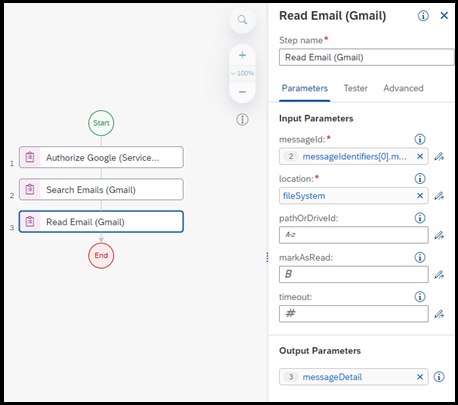Zoom in with the plus icon
This screenshot has height=405, width=458.
(242, 55)
